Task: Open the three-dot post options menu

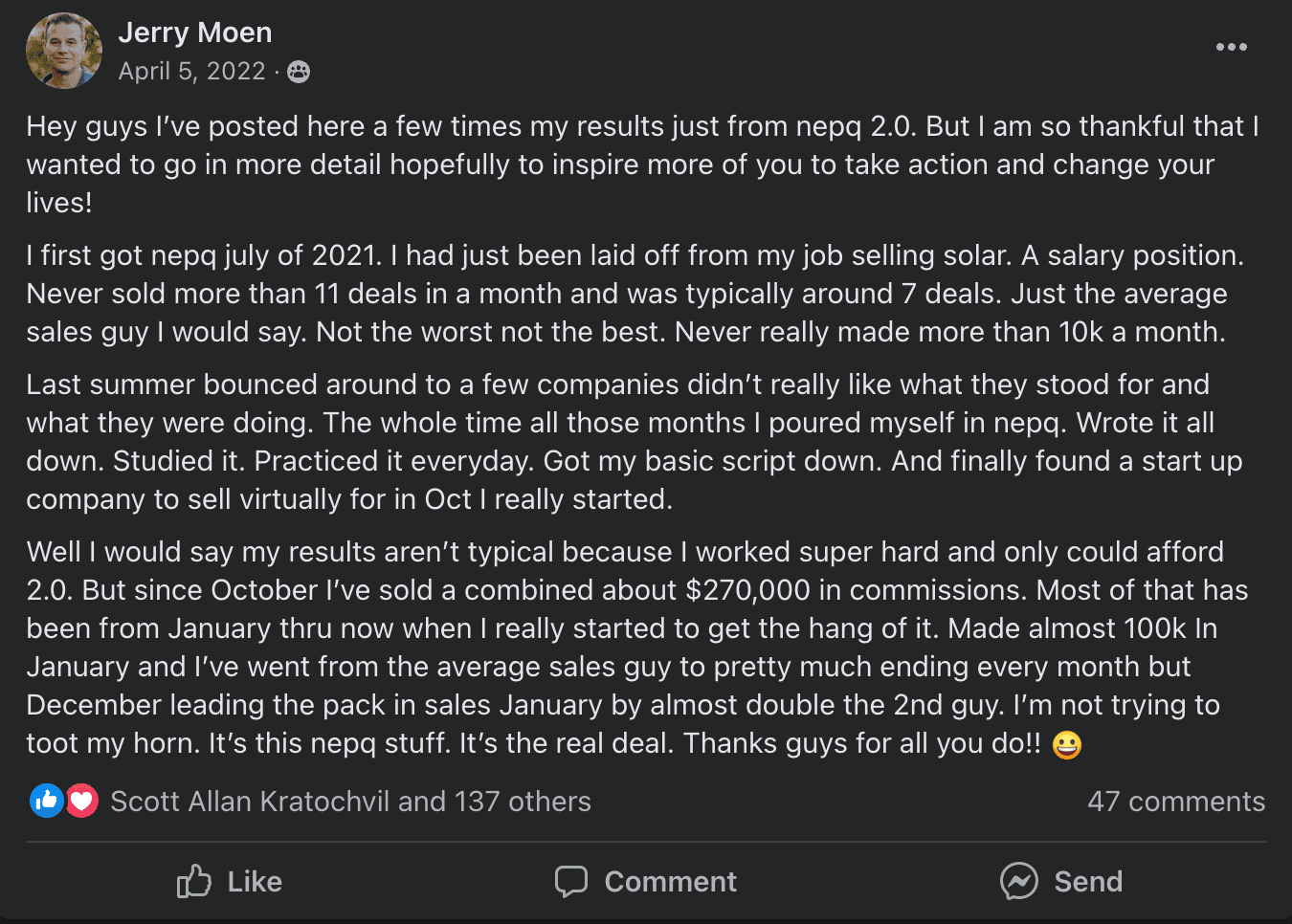Action: [1231, 47]
